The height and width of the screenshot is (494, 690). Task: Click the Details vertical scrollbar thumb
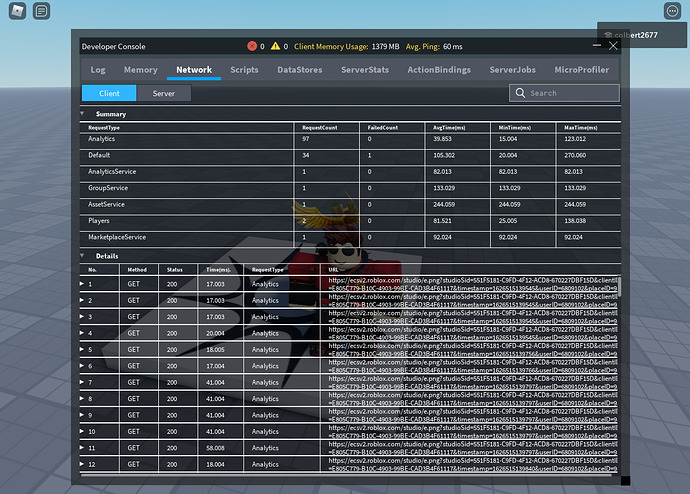[620, 286]
